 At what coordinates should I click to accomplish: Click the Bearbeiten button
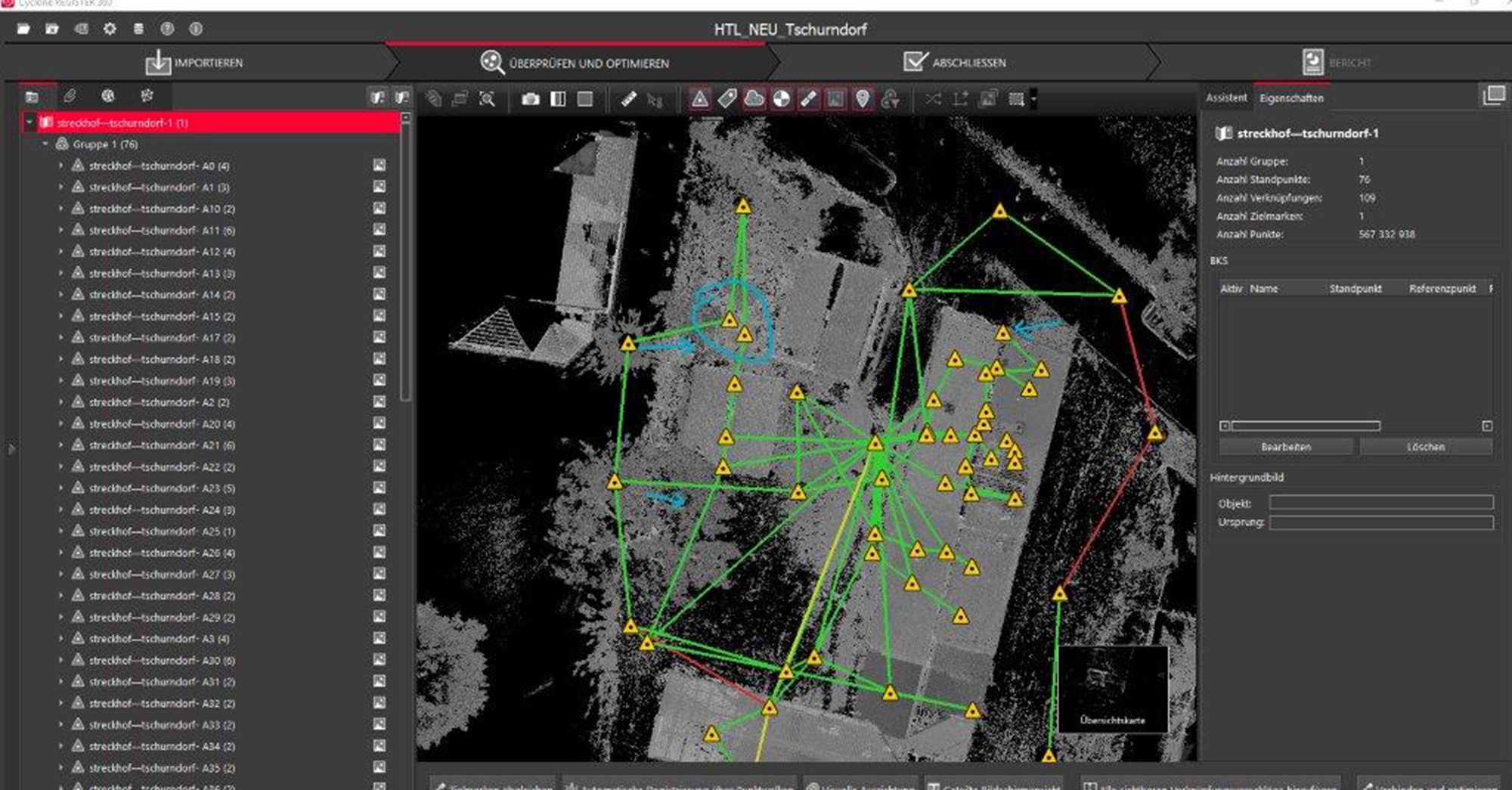[x=1285, y=447]
